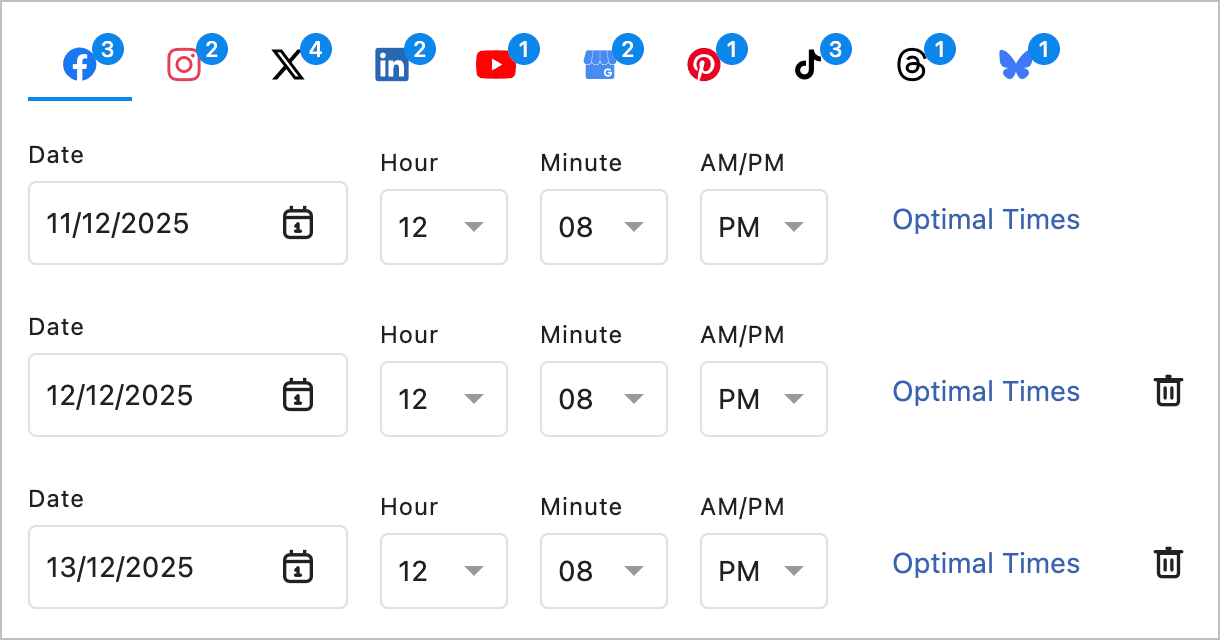This screenshot has height=640, width=1220.
Task: Open the LinkedIn channel tab
Action: click(x=392, y=63)
